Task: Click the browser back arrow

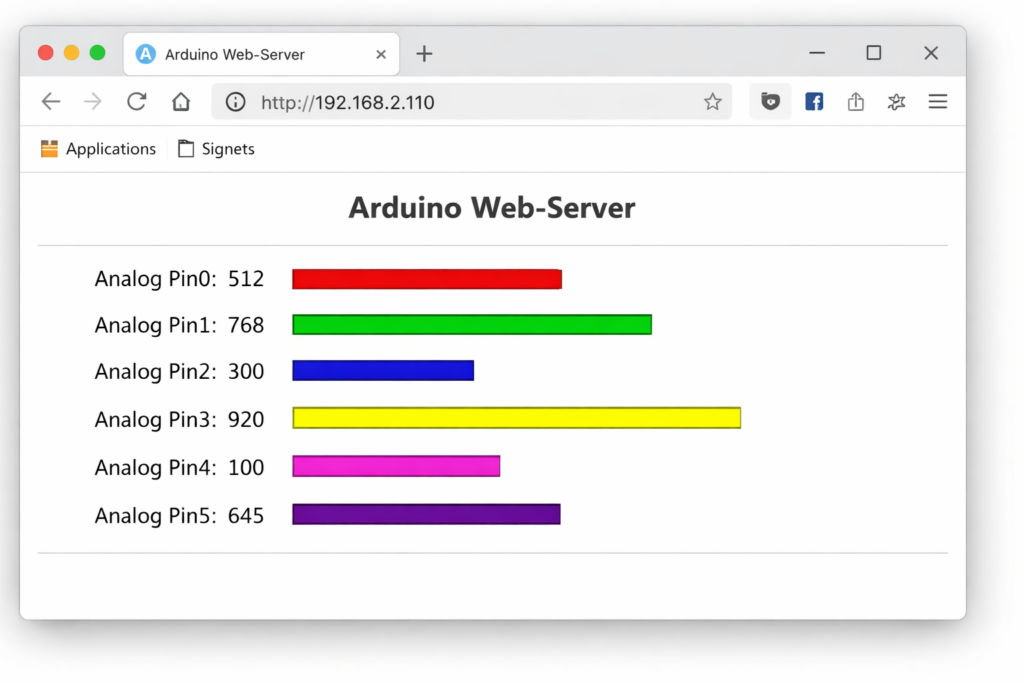Action: point(50,102)
